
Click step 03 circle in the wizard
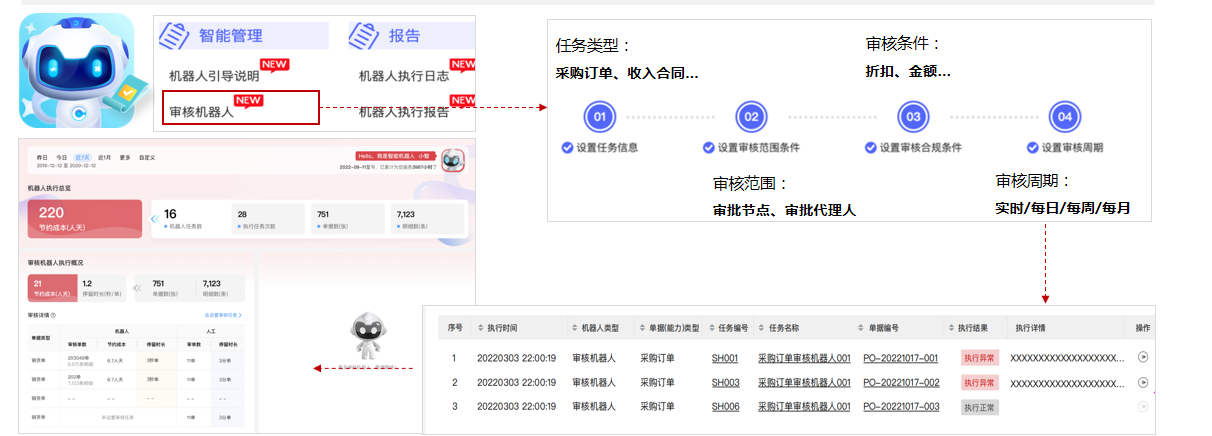(x=913, y=117)
